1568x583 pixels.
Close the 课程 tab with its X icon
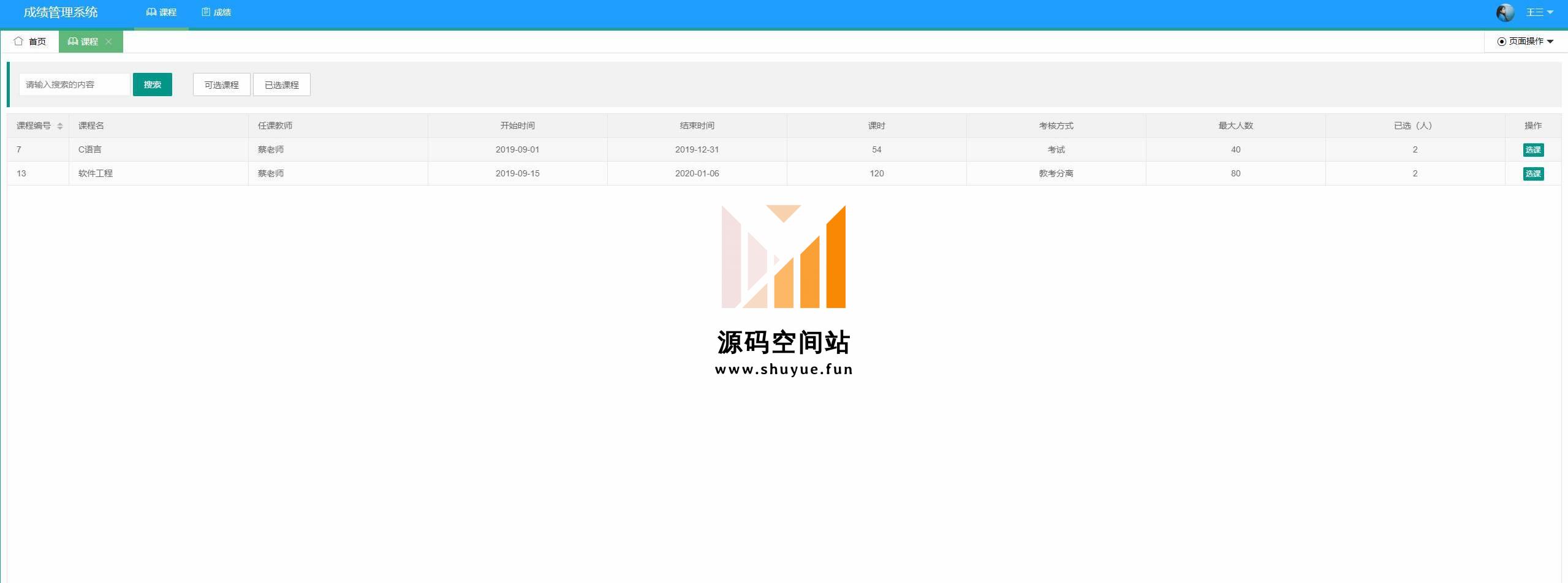(x=108, y=42)
